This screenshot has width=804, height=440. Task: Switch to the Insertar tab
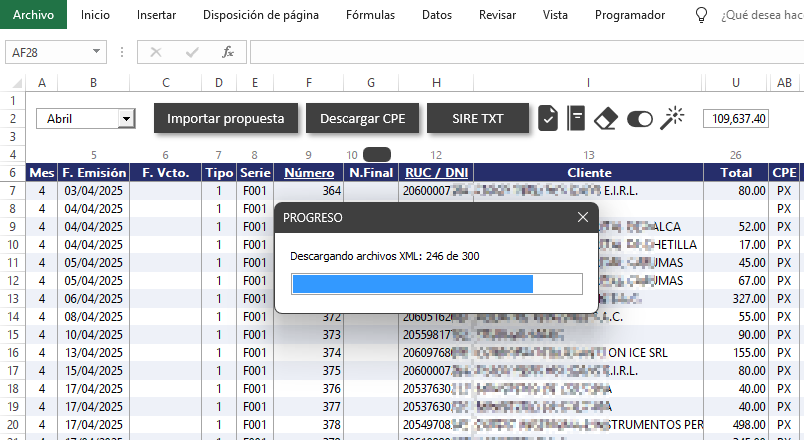156,15
